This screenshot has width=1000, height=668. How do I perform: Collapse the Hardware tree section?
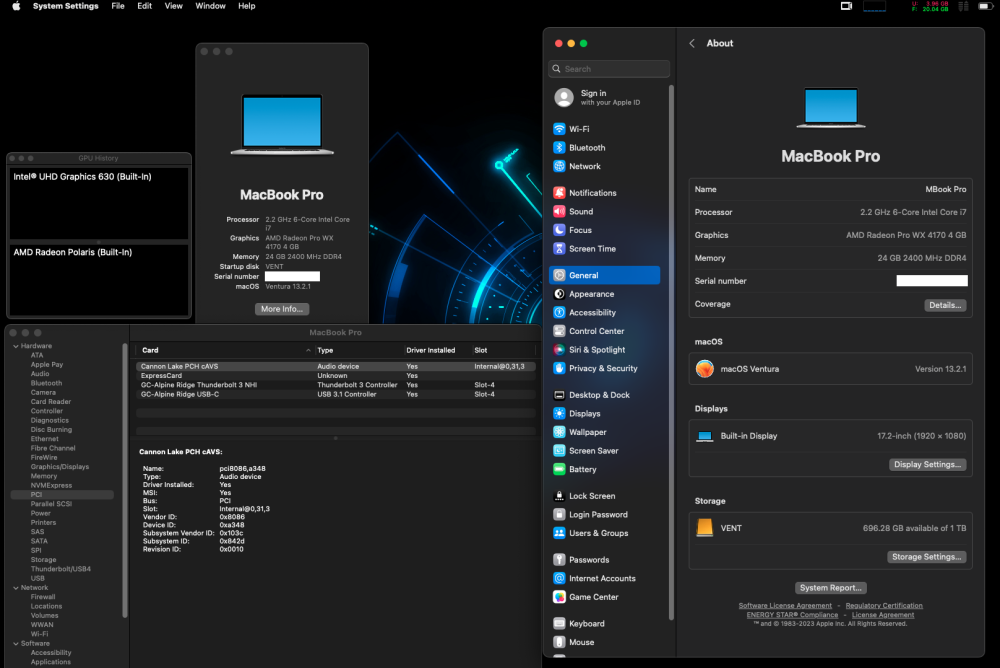(16, 346)
